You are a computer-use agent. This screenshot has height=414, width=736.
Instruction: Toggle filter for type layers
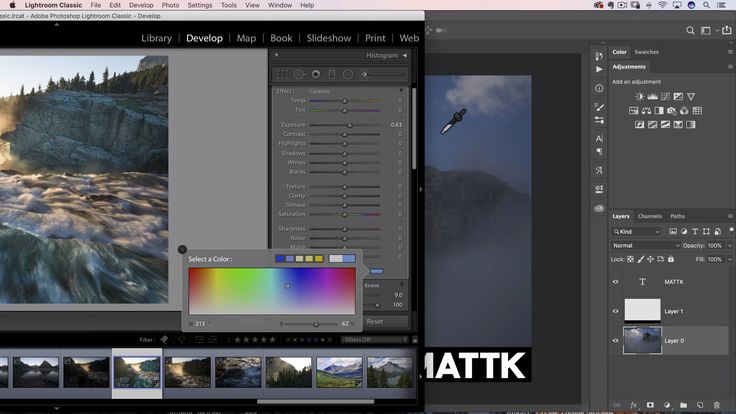tap(695, 231)
